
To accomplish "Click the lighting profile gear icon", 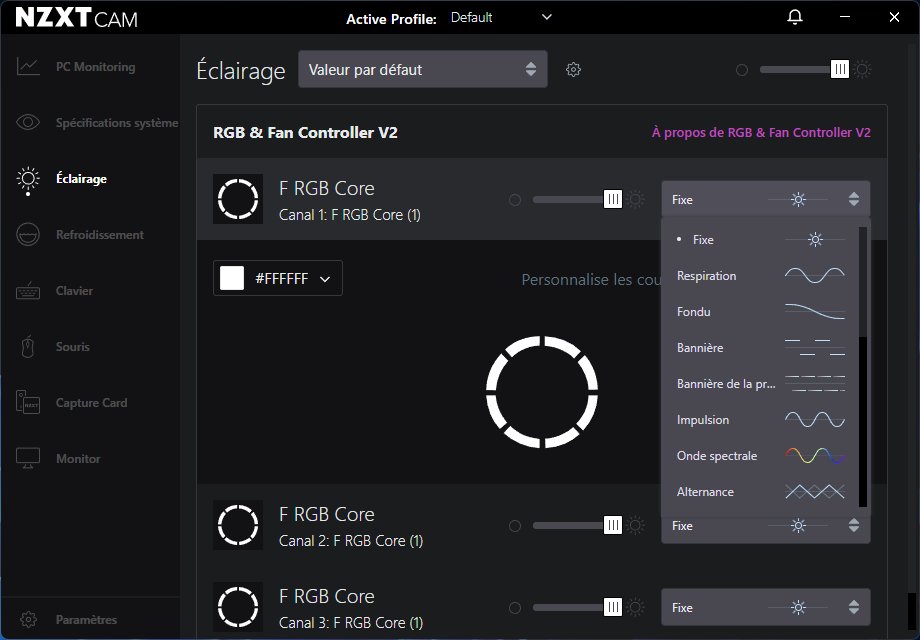I will click(573, 69).
